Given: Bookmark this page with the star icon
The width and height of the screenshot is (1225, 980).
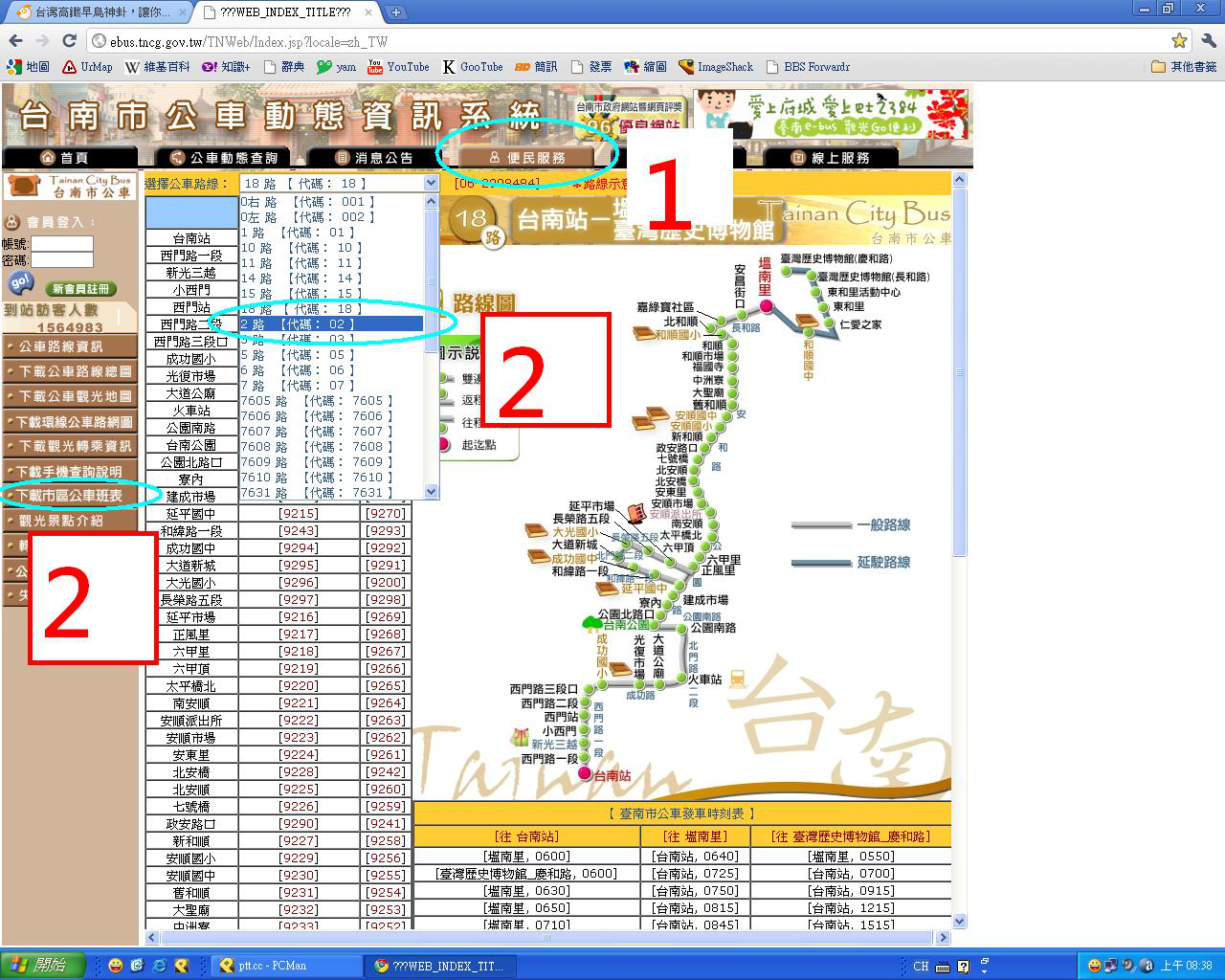Looking at the screenshot, I should [x=1179, y=41].
